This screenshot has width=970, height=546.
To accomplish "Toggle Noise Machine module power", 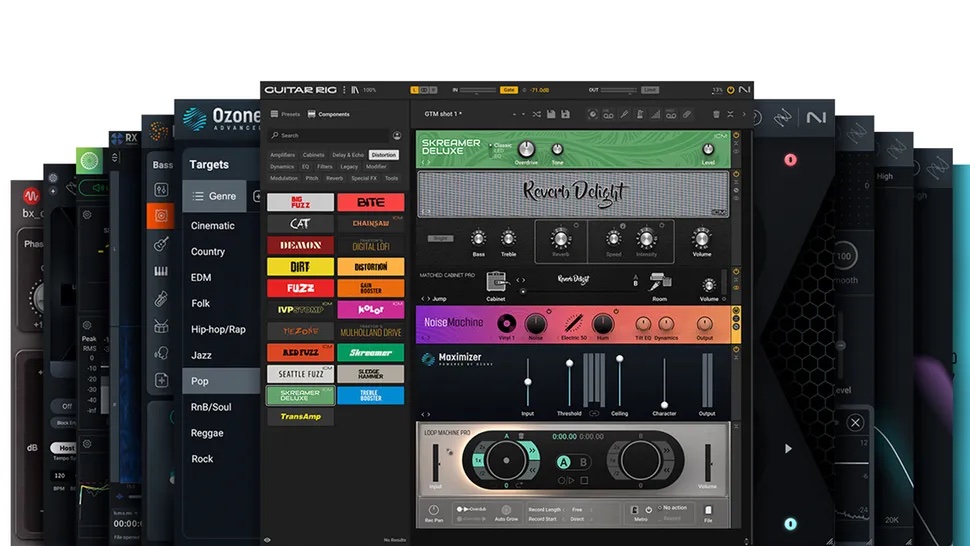I will (736, 310).
